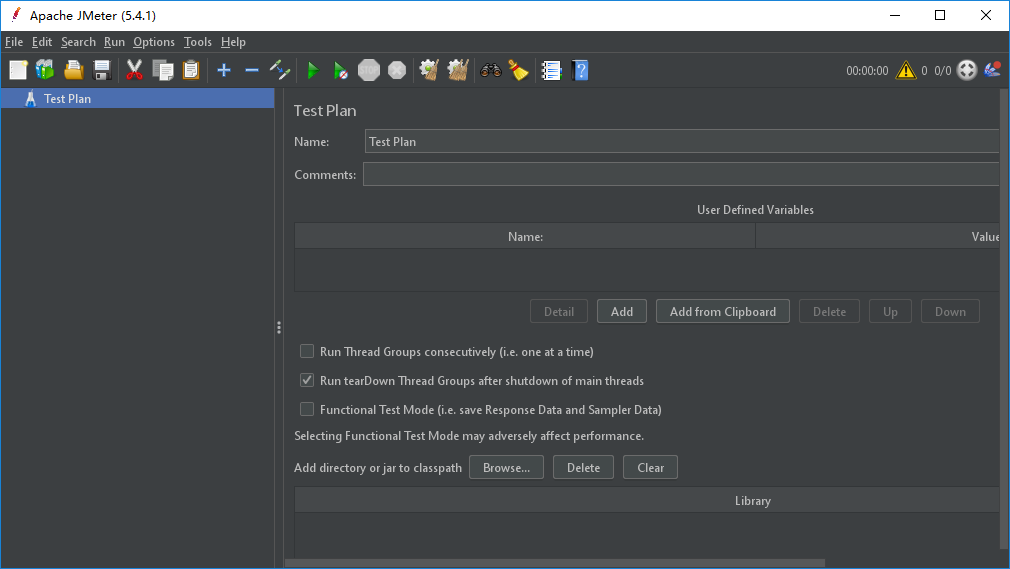Clear results with single broom-gear icon
1010x569 pixels.
pos(429,70)
